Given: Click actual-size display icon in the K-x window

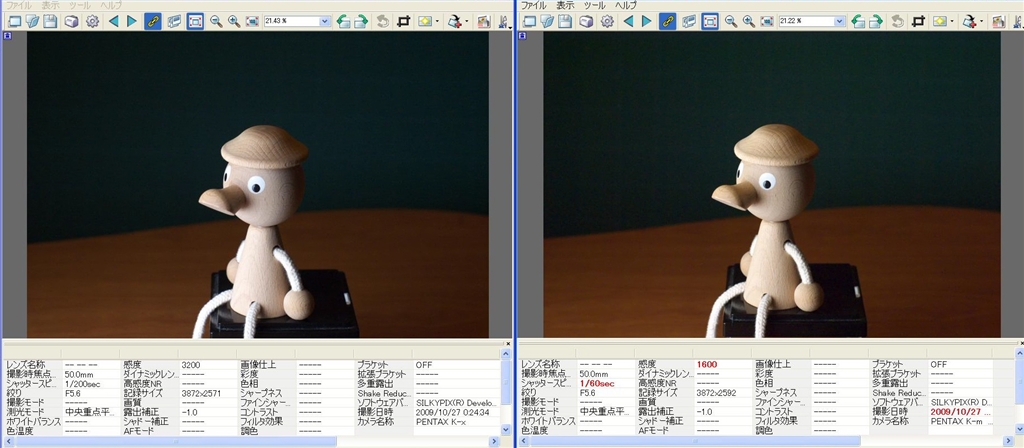Looking at the screenshot, I should pos(252,22).
